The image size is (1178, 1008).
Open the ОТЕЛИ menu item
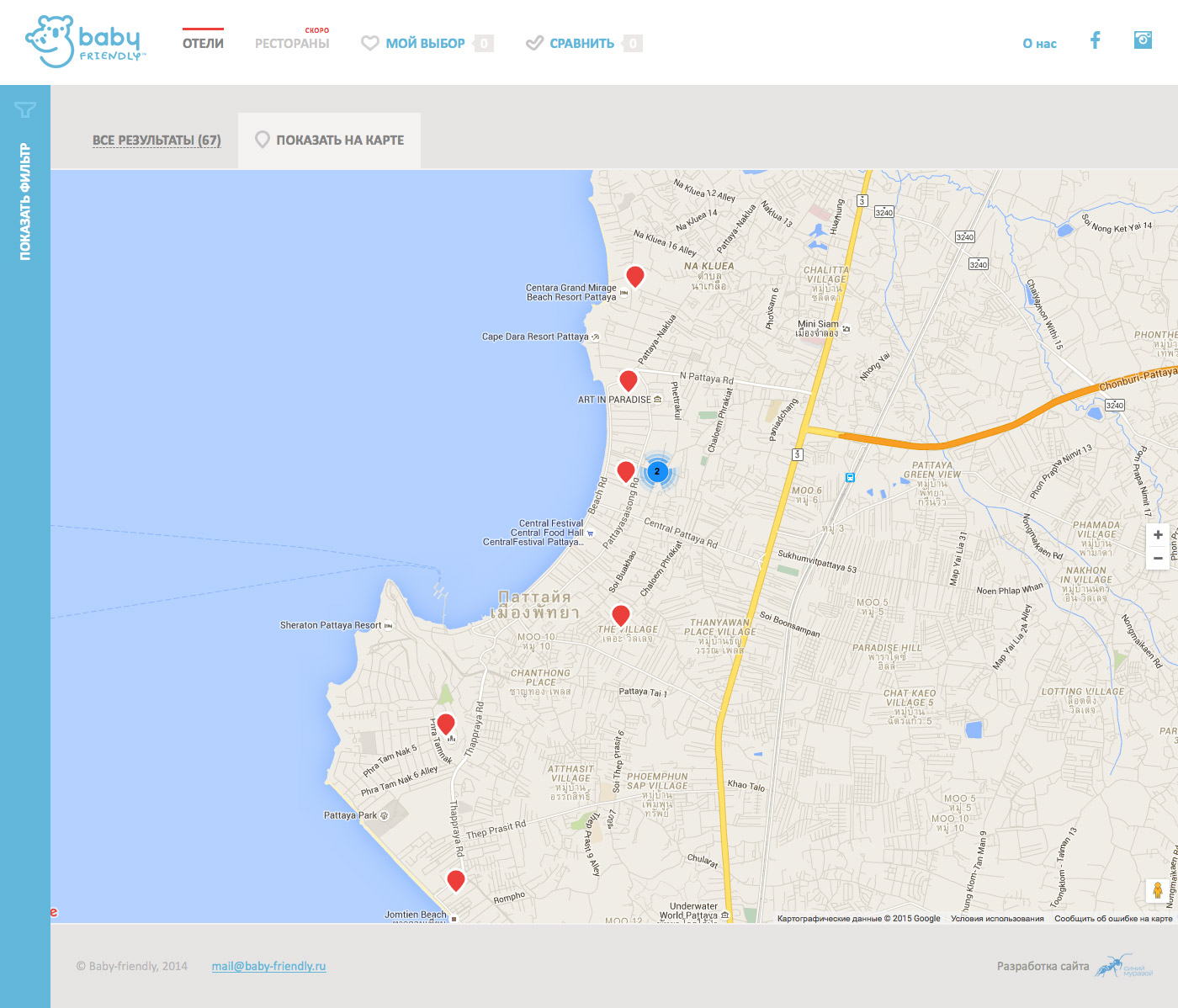click(203, 44)
